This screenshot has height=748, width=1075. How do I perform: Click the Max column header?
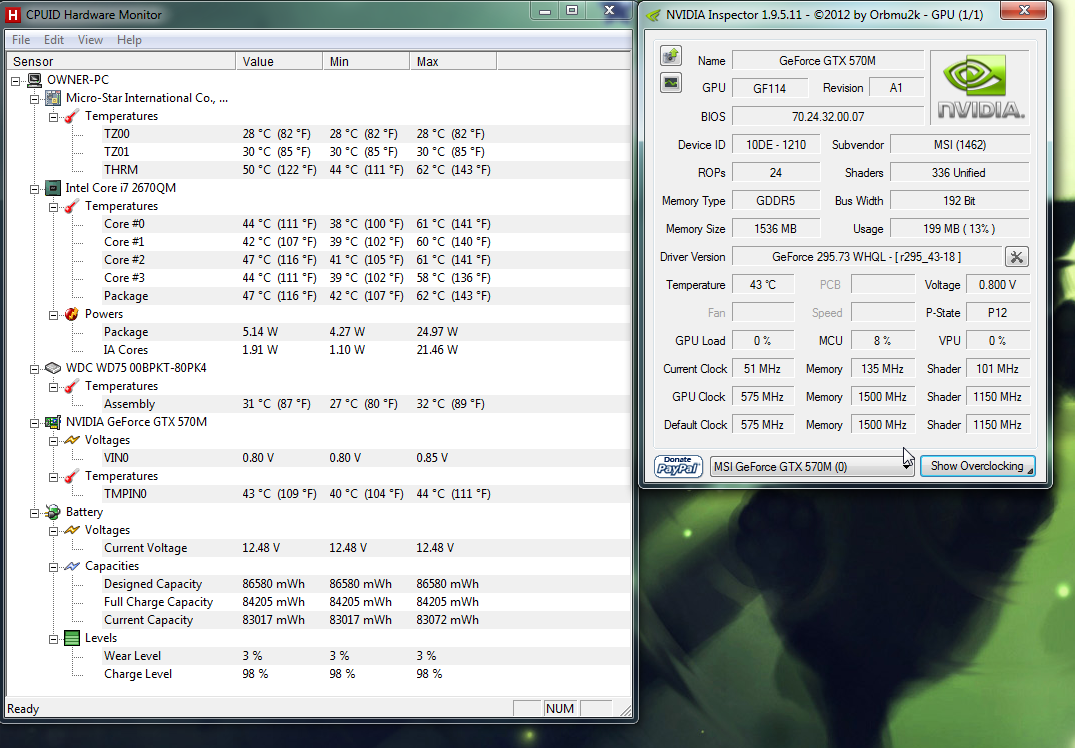[x=453, y=62]
